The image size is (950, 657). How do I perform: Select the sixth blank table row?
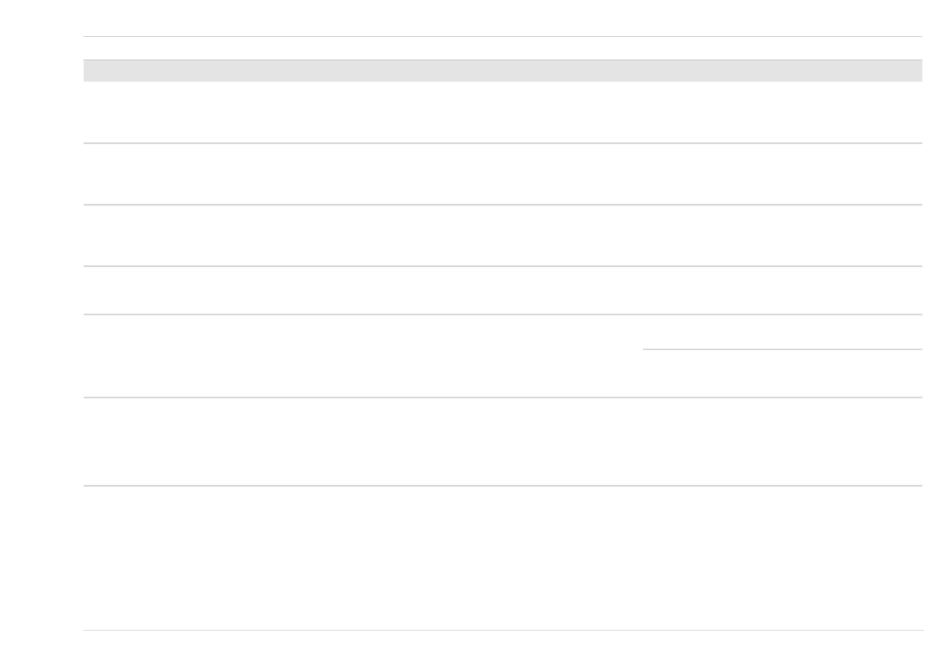click(x=502, y=441)
